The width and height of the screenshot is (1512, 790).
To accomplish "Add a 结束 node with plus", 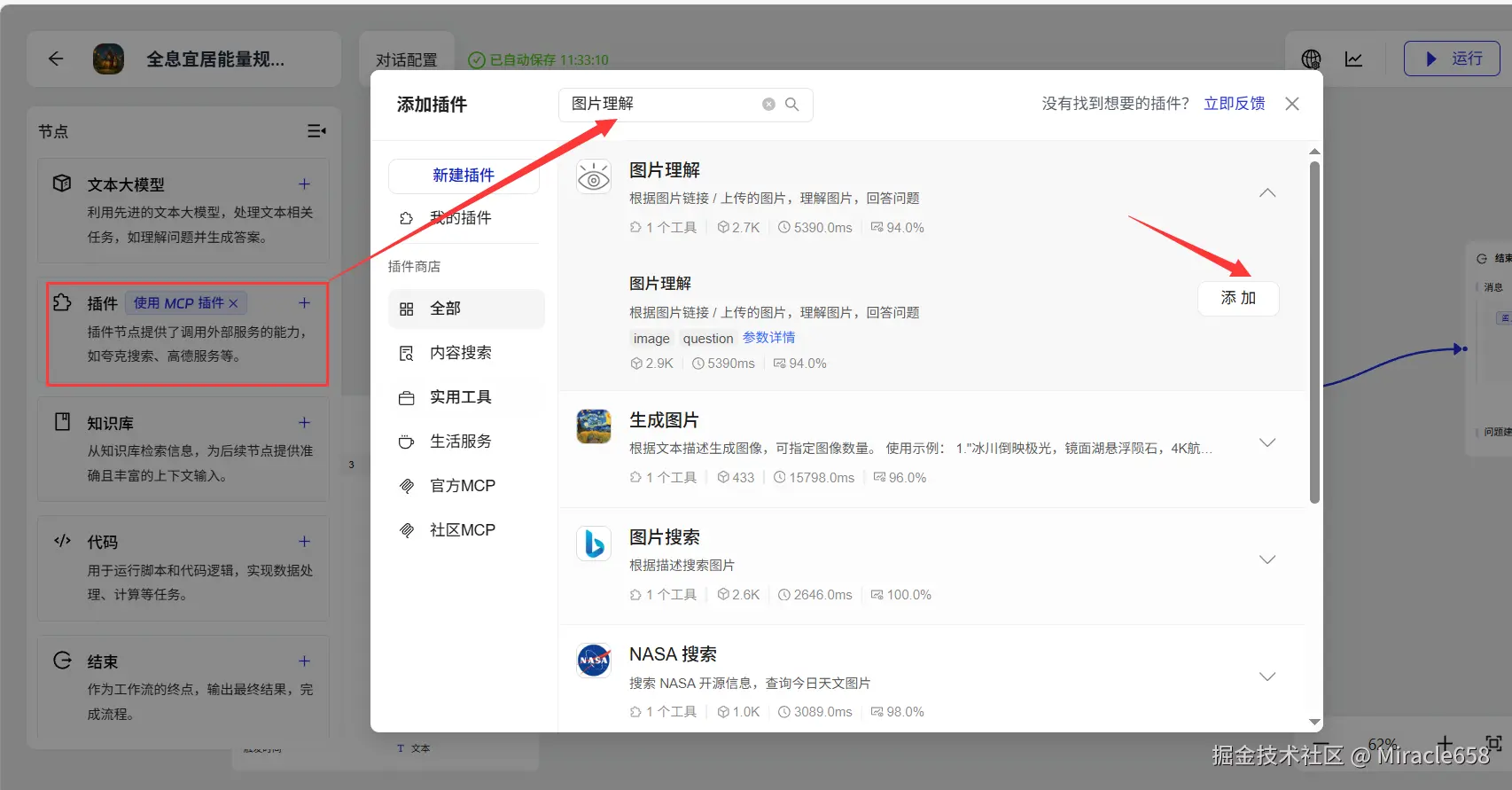I will [304, 661].
